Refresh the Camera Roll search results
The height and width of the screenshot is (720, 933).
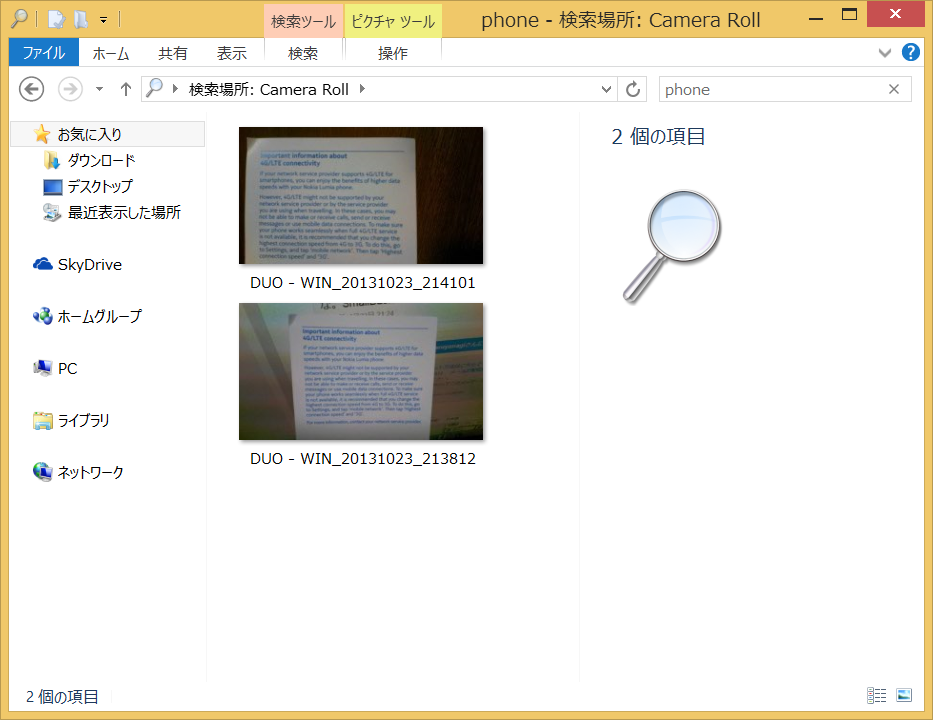[x=633, y=89]
